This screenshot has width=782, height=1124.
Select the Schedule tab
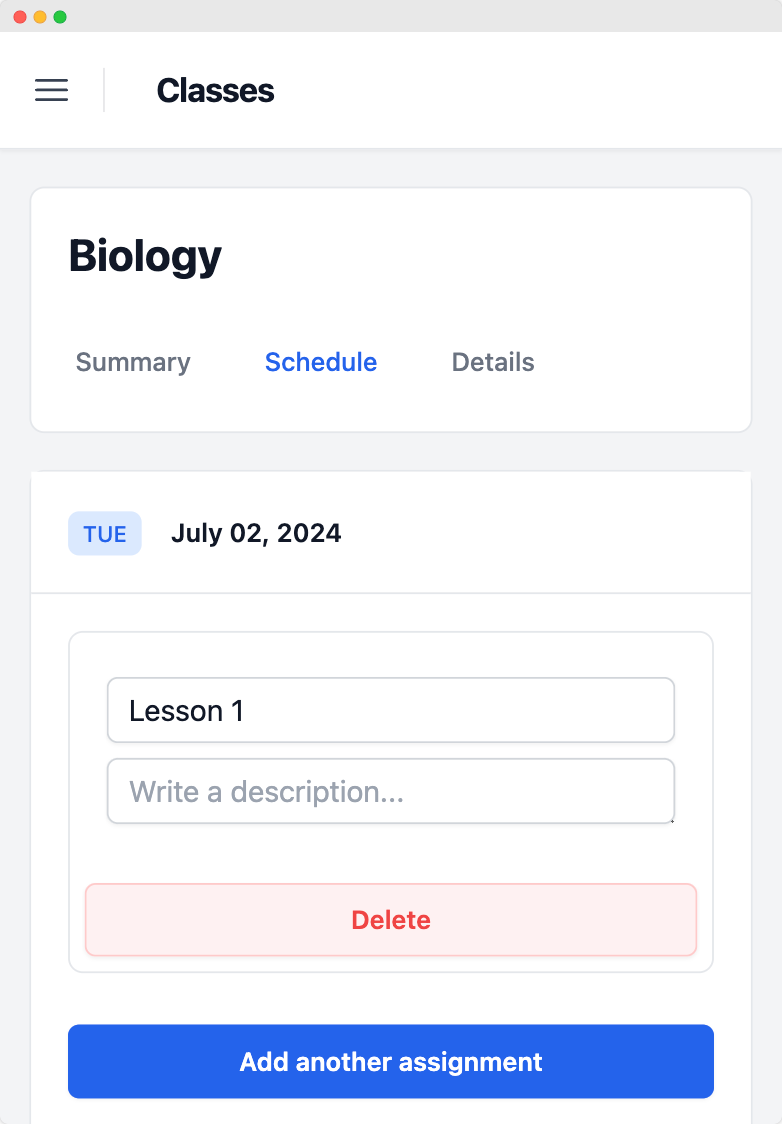320,362
